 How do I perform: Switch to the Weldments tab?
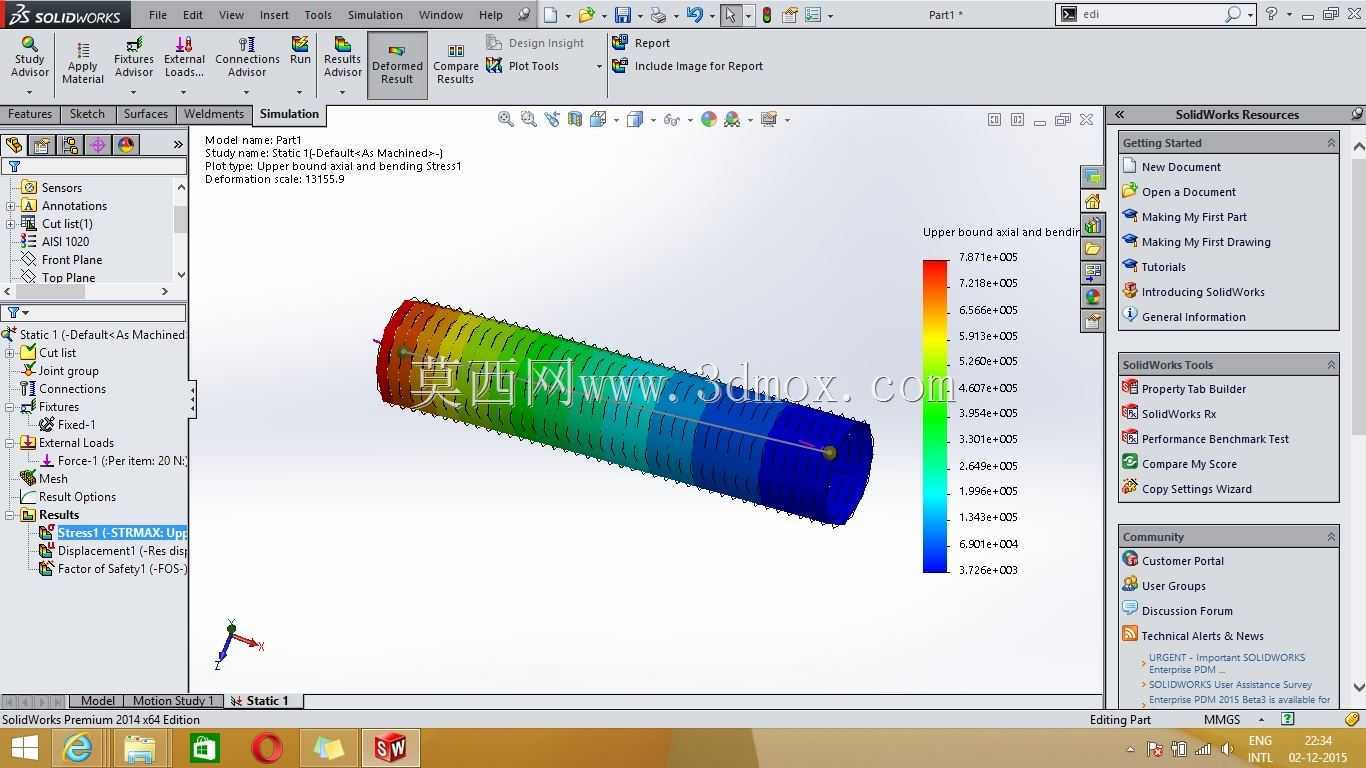[x=214, y=114]
